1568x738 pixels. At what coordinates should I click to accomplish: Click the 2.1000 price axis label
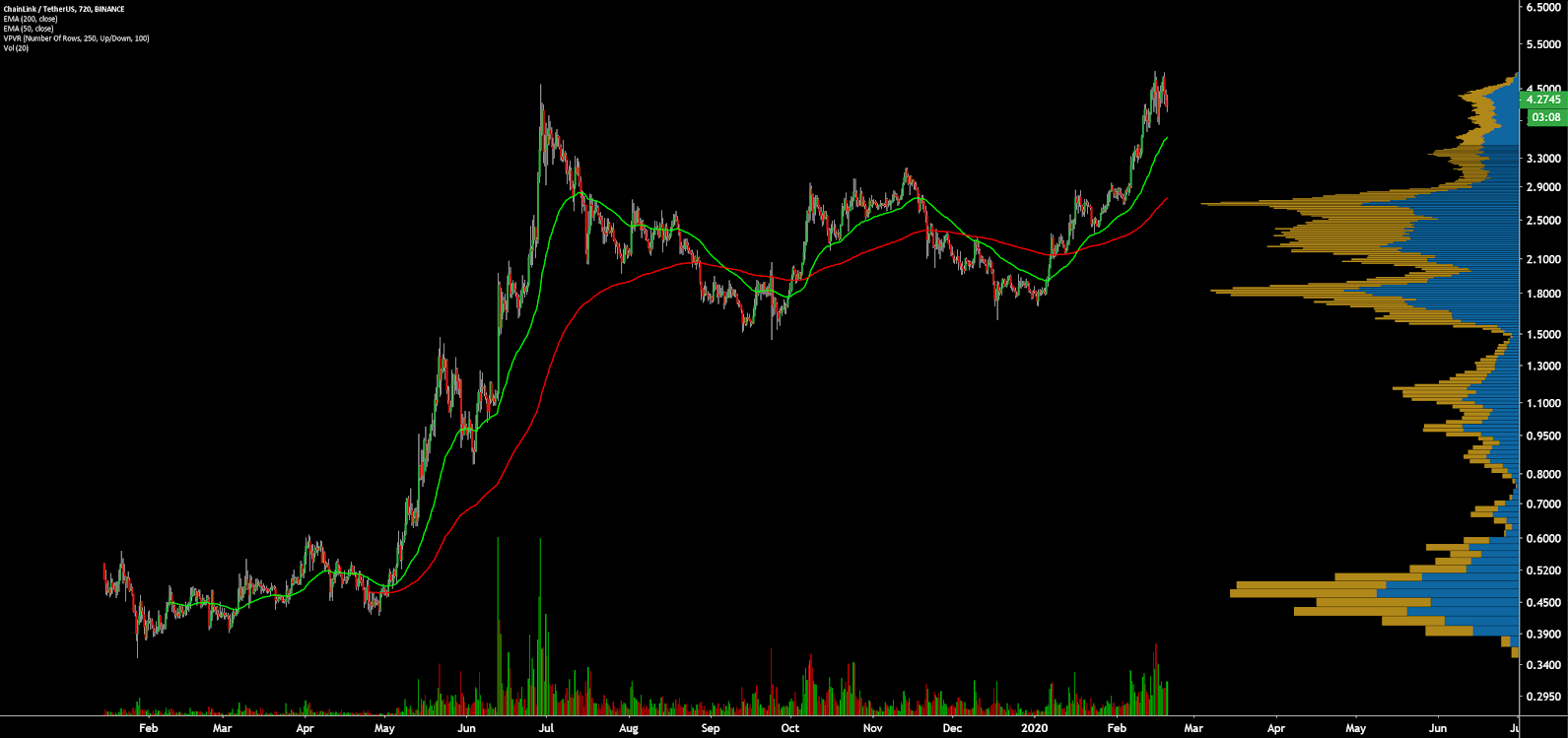coord(1543,259)
